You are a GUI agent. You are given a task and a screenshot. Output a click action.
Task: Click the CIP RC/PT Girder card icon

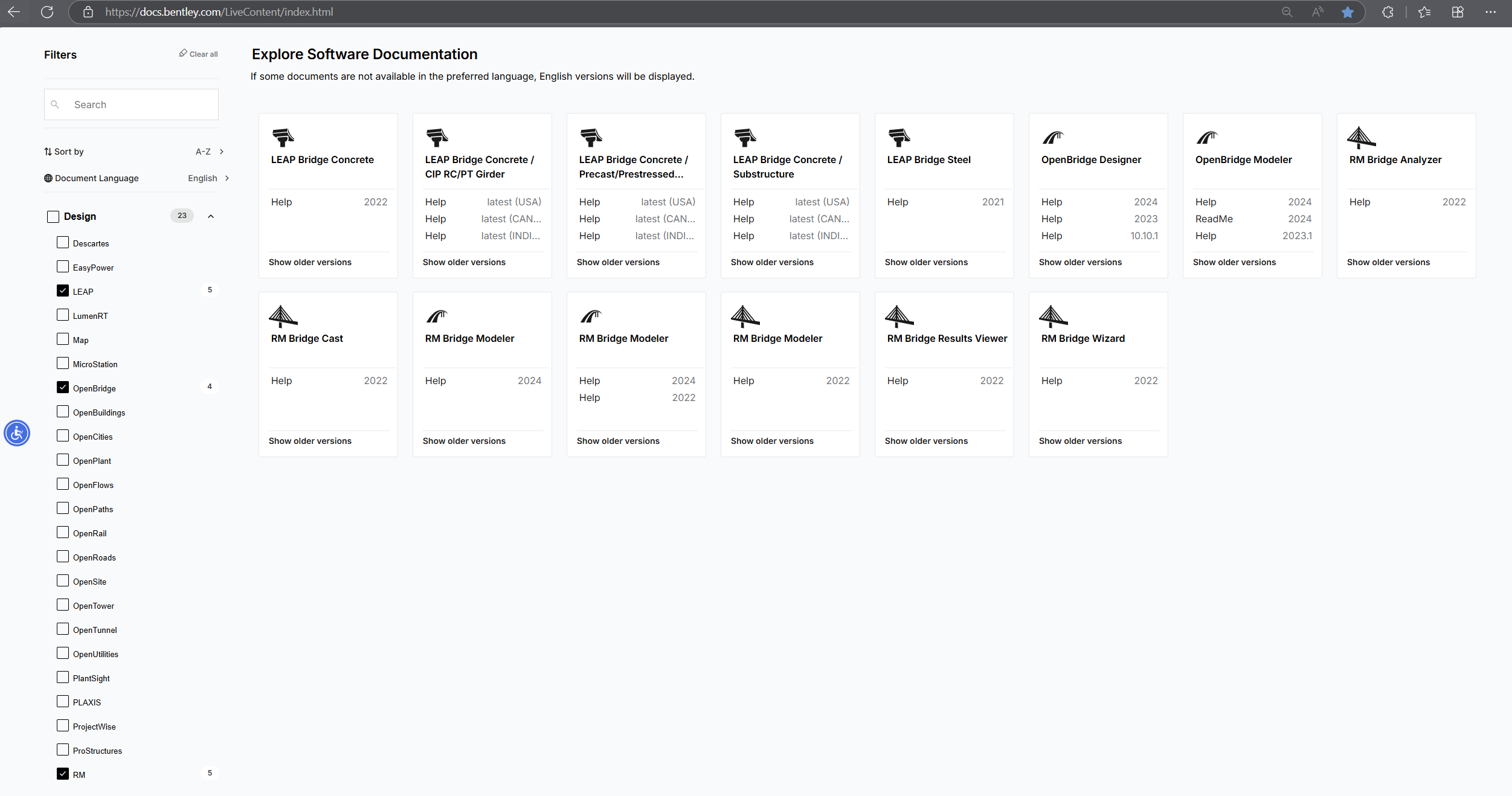[437, 137]
